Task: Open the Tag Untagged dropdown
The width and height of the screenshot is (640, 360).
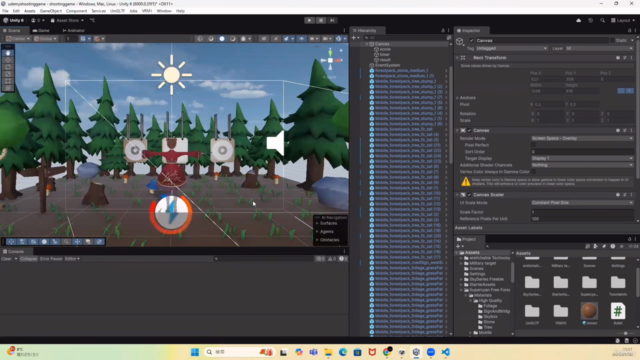Action: pos(511,49)
